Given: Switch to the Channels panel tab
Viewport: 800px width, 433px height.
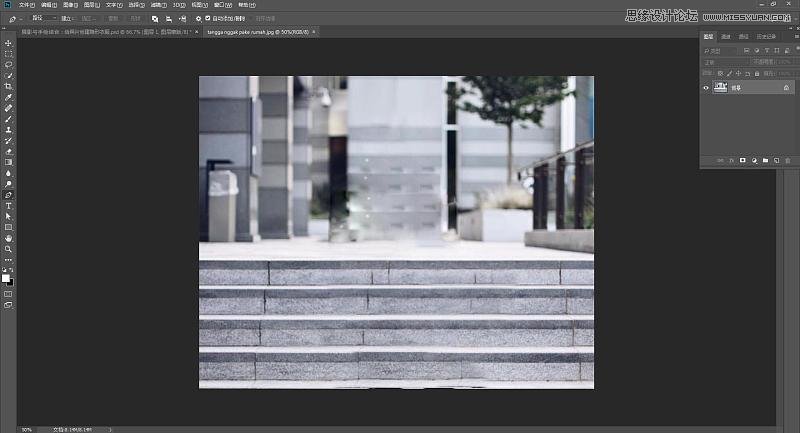Looking at the screenshot, I should click(726, 37).
